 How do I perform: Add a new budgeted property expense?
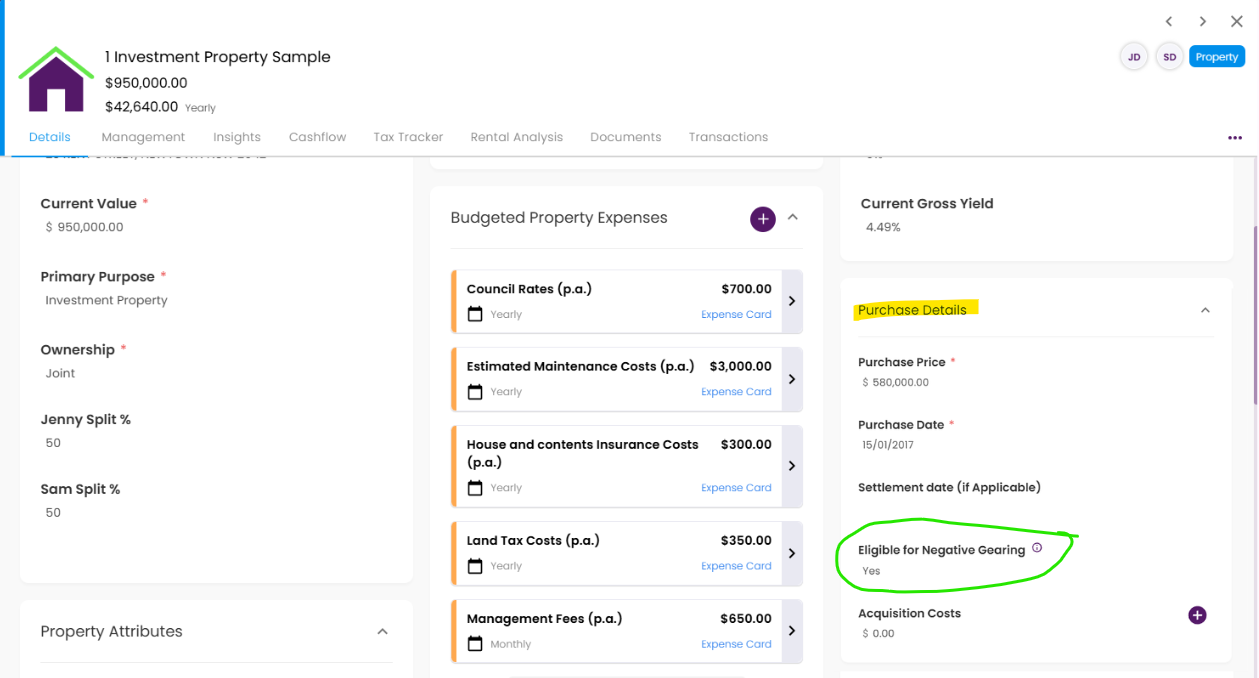tap(763, 218)
